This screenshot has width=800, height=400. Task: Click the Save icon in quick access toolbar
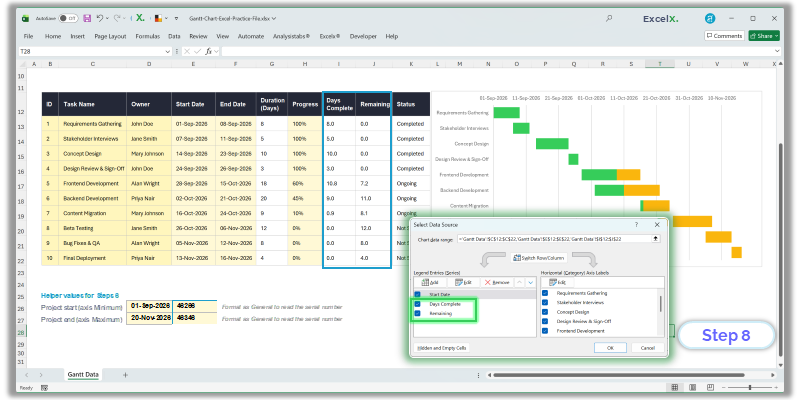pyautogui.click(x=87, y=18)
